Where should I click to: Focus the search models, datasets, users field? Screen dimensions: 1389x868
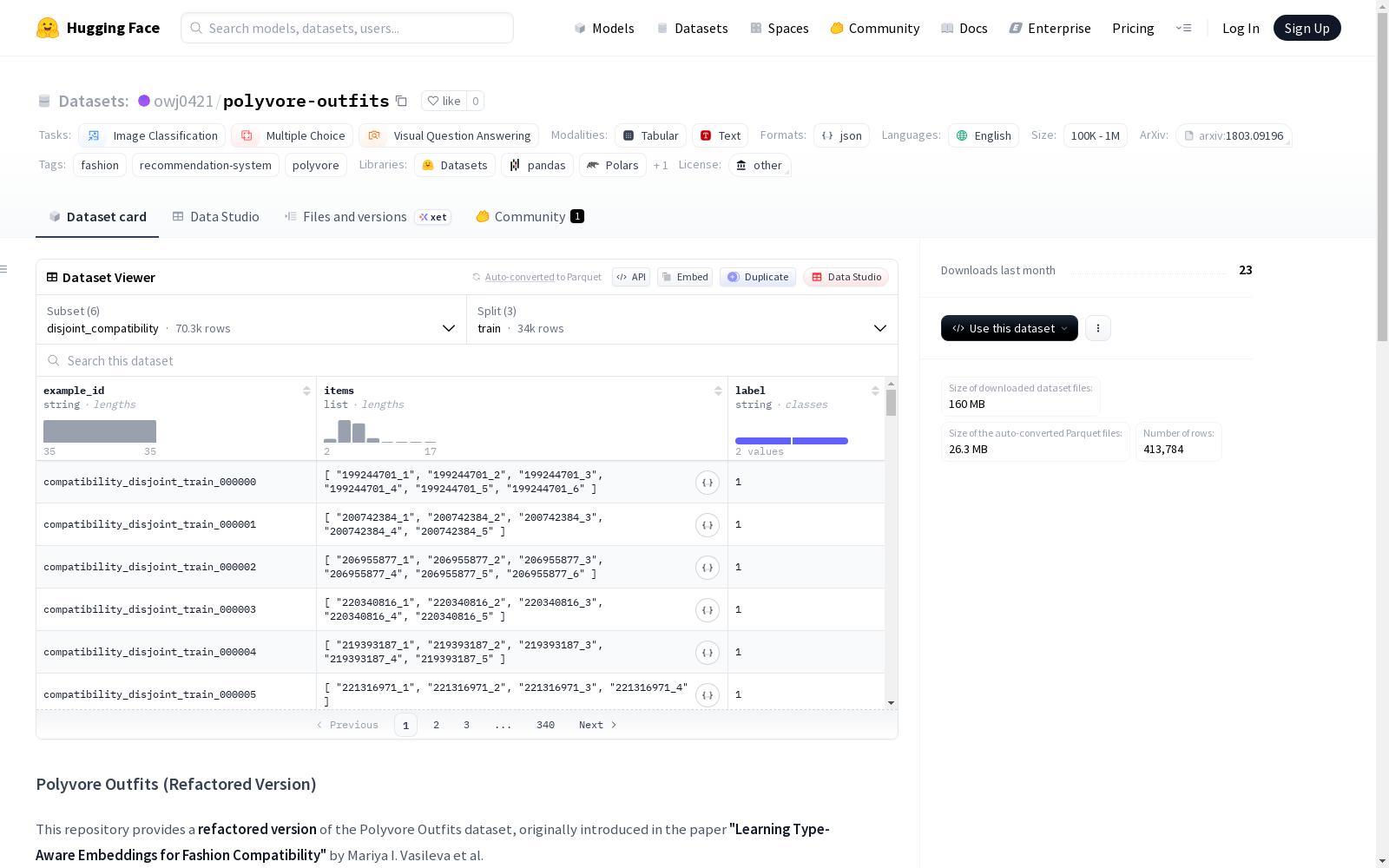(x=347, y=28)
